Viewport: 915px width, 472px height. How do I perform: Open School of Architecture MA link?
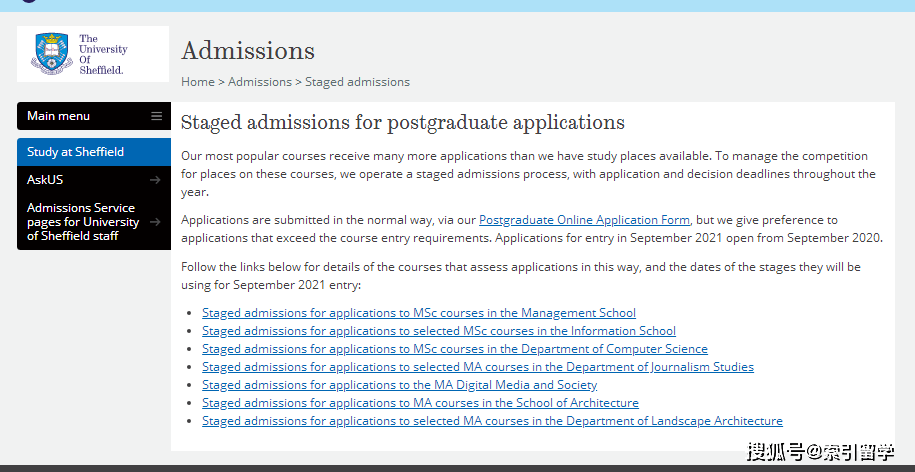(x=420, y=403)
